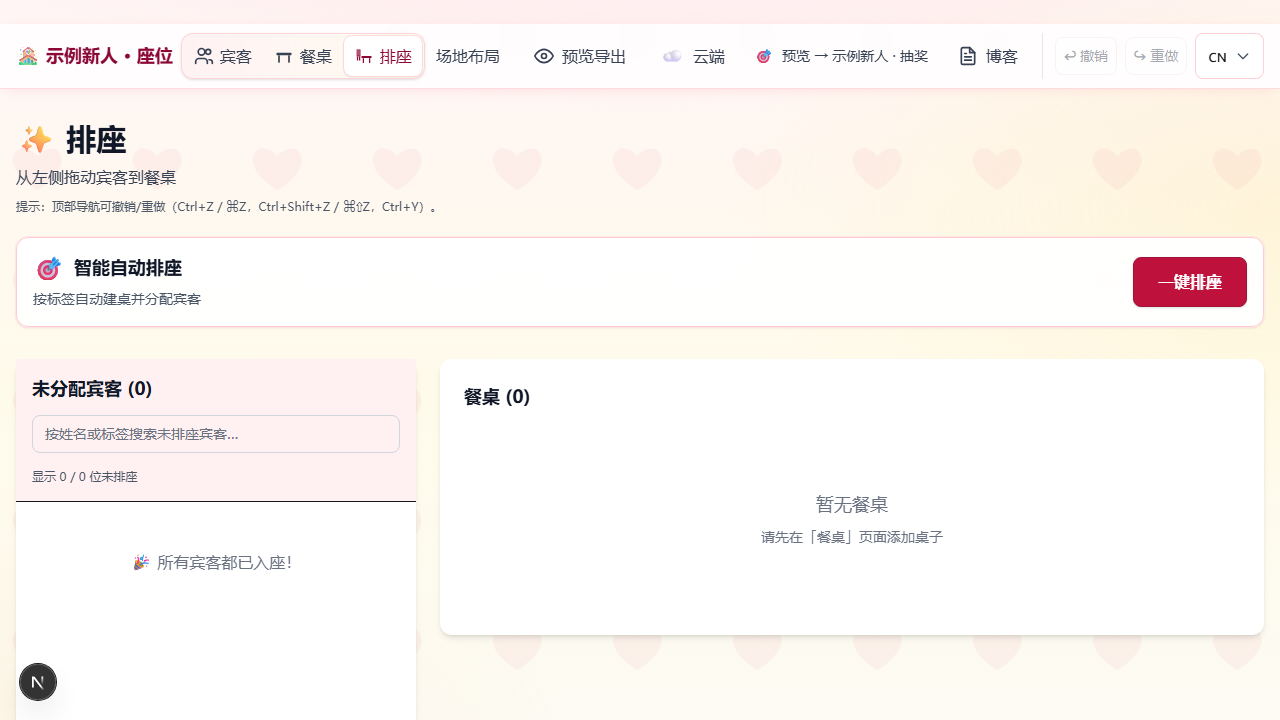Click the 一键排座 auto-seat button
1280x720 pixels.
(1189, 282)
